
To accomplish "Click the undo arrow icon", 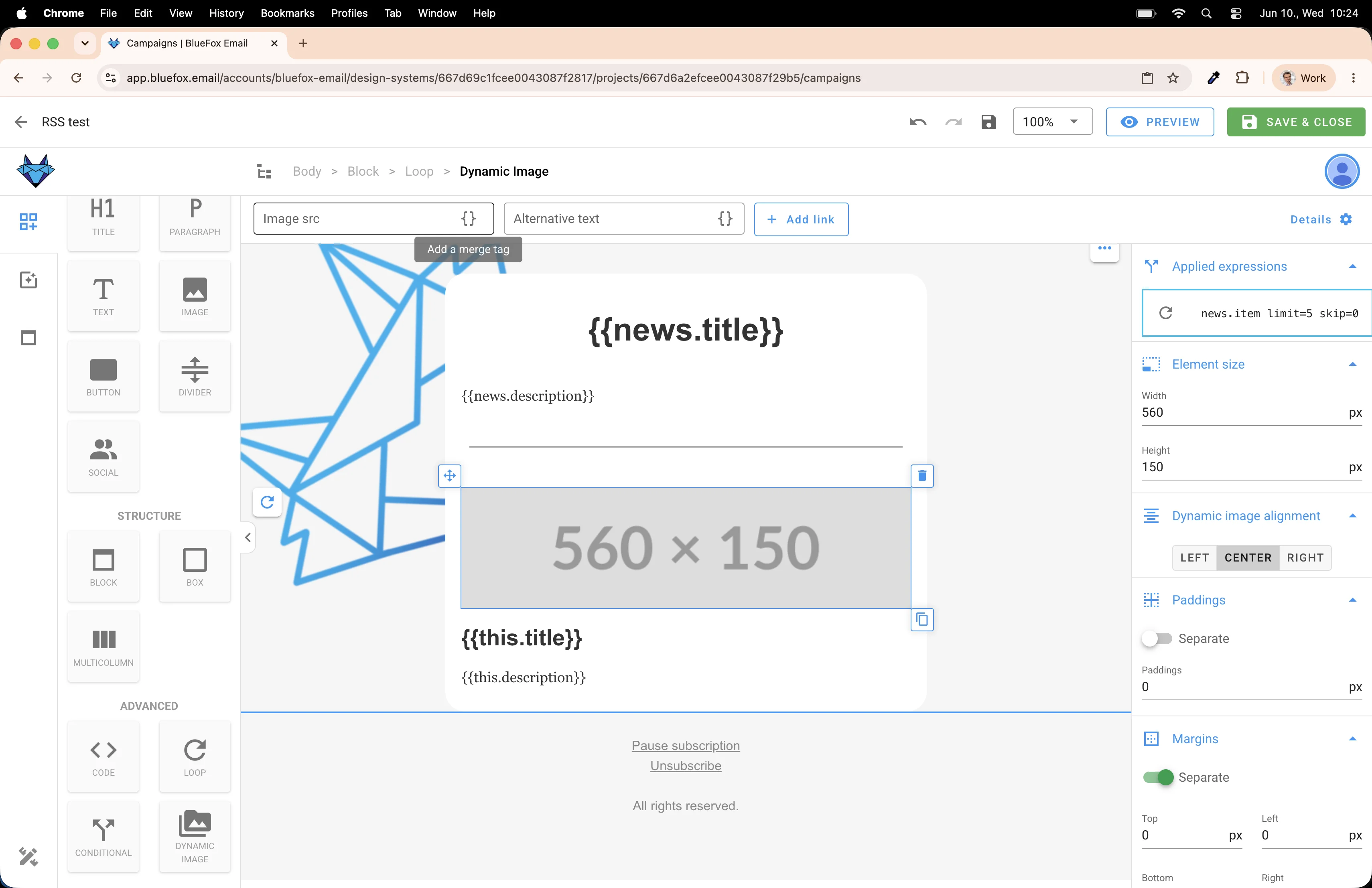I will pyautogui.click(x=918, y=122).
